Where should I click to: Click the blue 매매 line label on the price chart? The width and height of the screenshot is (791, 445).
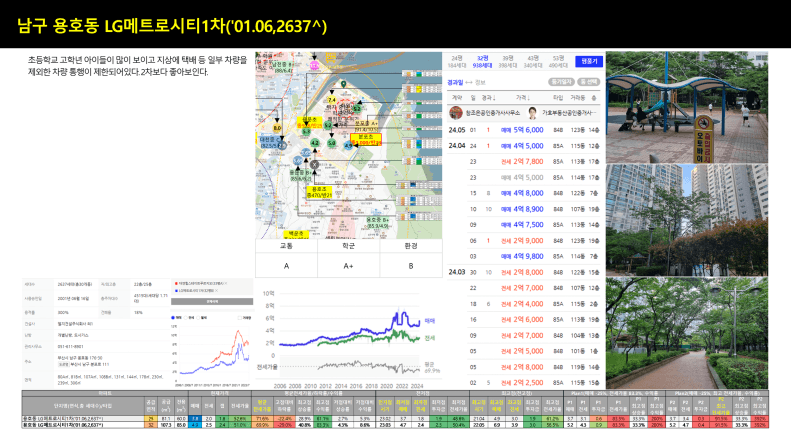429,321
